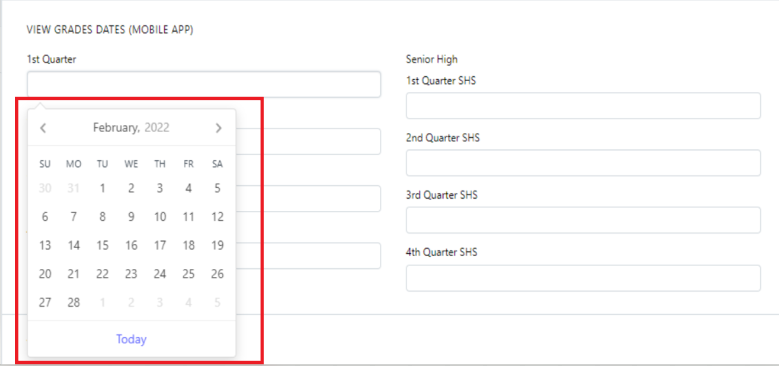Select February 1 in the calendar

pyautogui.click(x=102, y=188)
